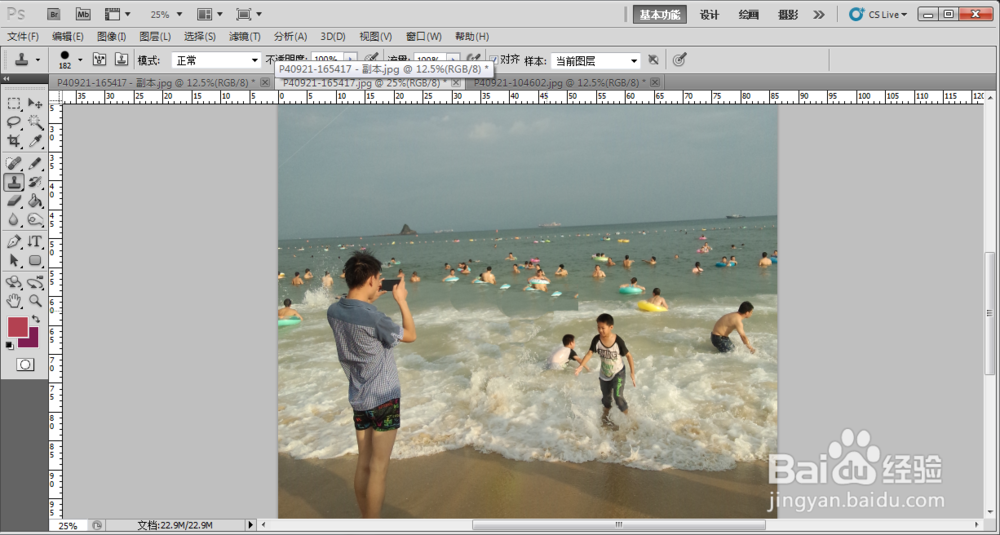The height and width of the screenshot is (535, 1000).
Task: Toggle Quick Mask mode
Action: pyautogui.click(x=25, y=364)
